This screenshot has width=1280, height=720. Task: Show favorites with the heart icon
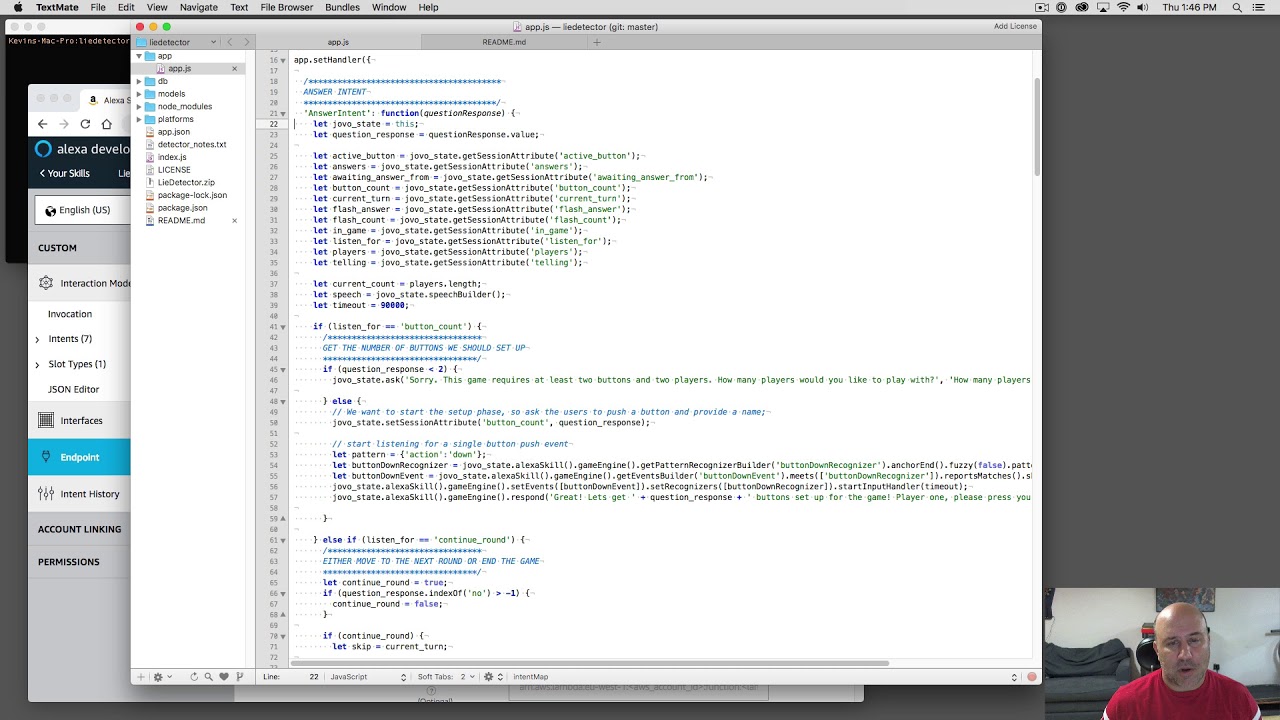[x=224, y=677]
